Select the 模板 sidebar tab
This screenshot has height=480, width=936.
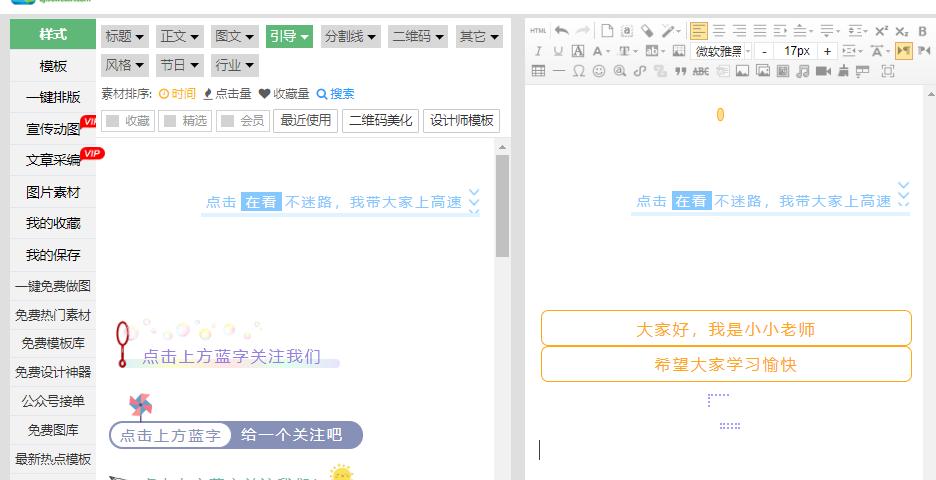tap(53, 66)
